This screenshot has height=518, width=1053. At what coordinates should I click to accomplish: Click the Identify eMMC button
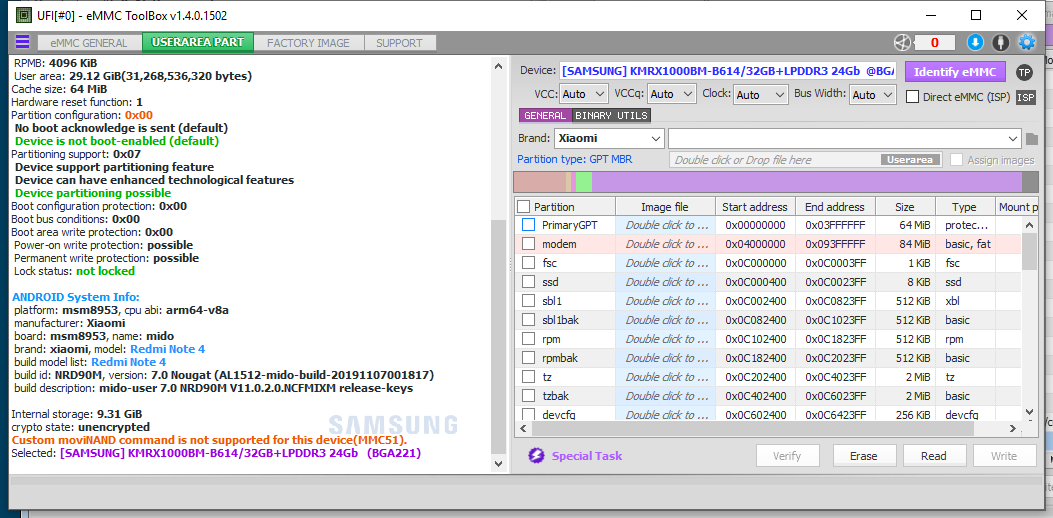point(954,72)
